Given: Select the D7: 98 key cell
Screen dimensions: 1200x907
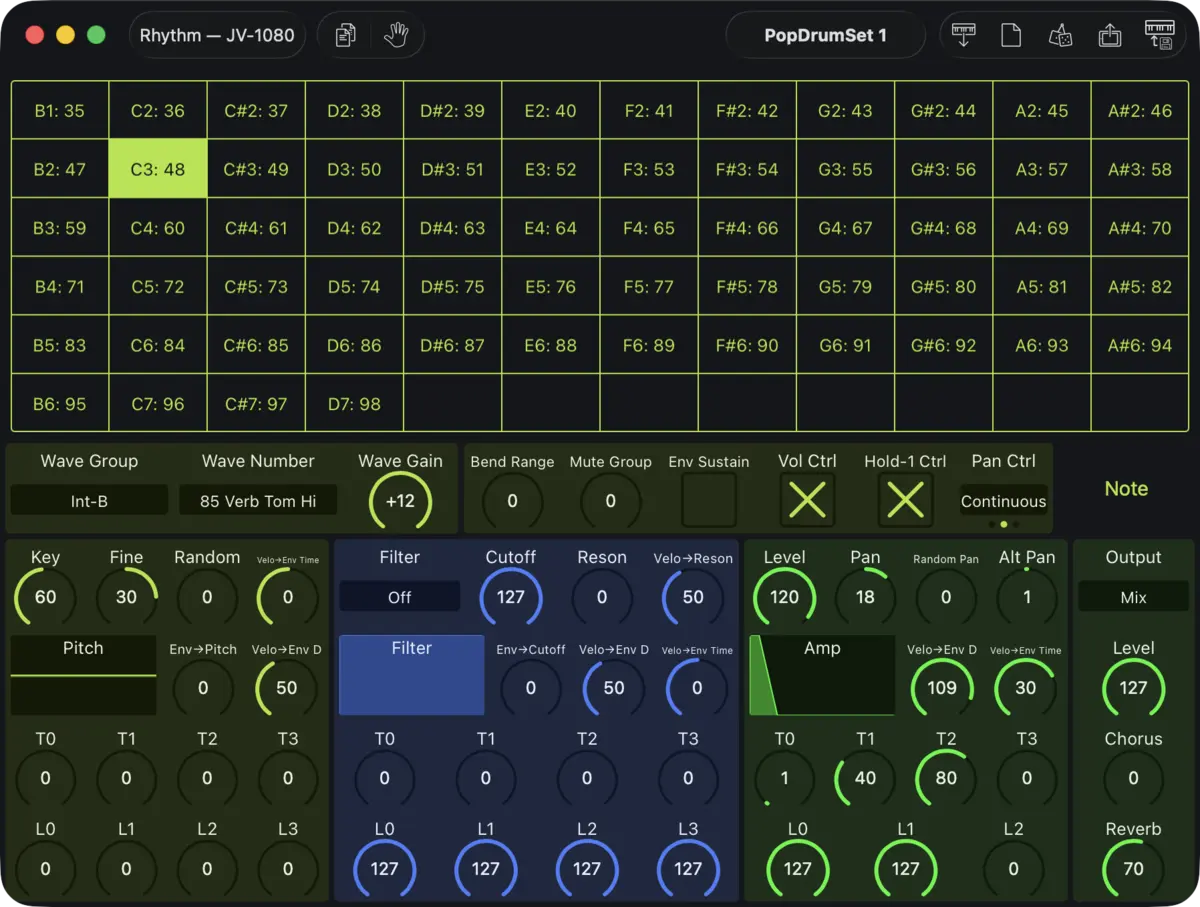Looking at the screenshot, I should [x=354, y=404].
